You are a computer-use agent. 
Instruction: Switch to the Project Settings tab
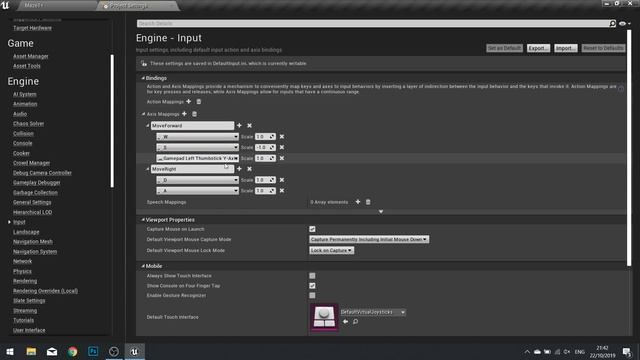[x=137, y=6]
